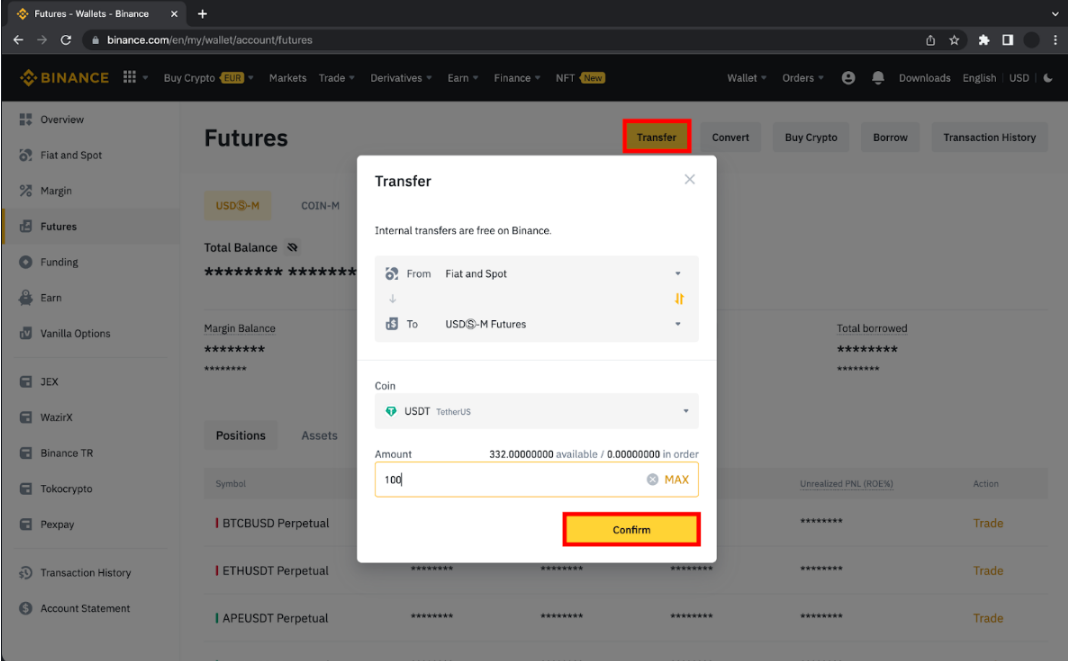This screenshot has height=661, width=1068.
Task: Open the Coin USDT dropdown
Action: pyautogui.click(x=536, y=411)
